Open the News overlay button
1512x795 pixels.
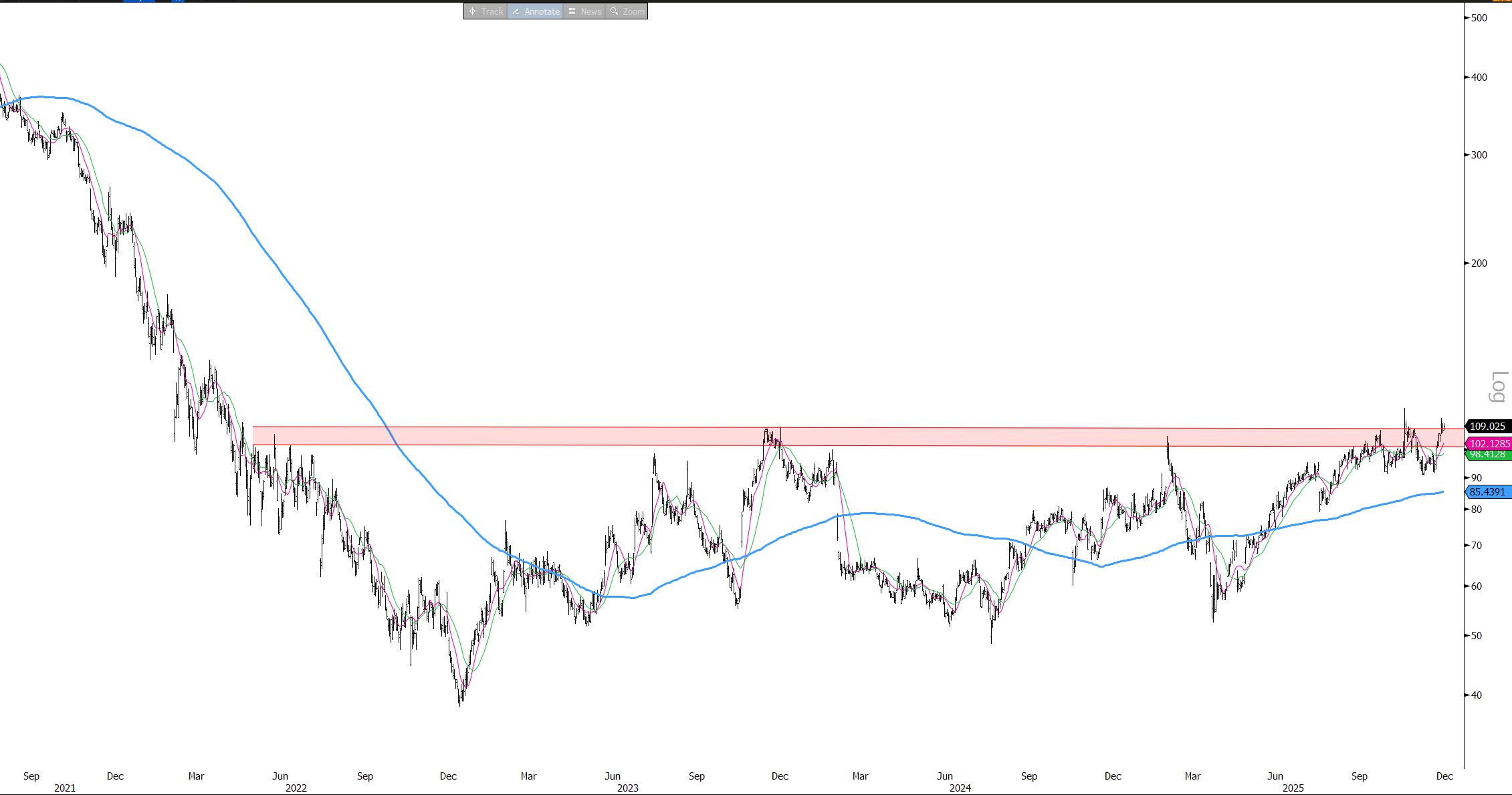click(x=584, y=11)
